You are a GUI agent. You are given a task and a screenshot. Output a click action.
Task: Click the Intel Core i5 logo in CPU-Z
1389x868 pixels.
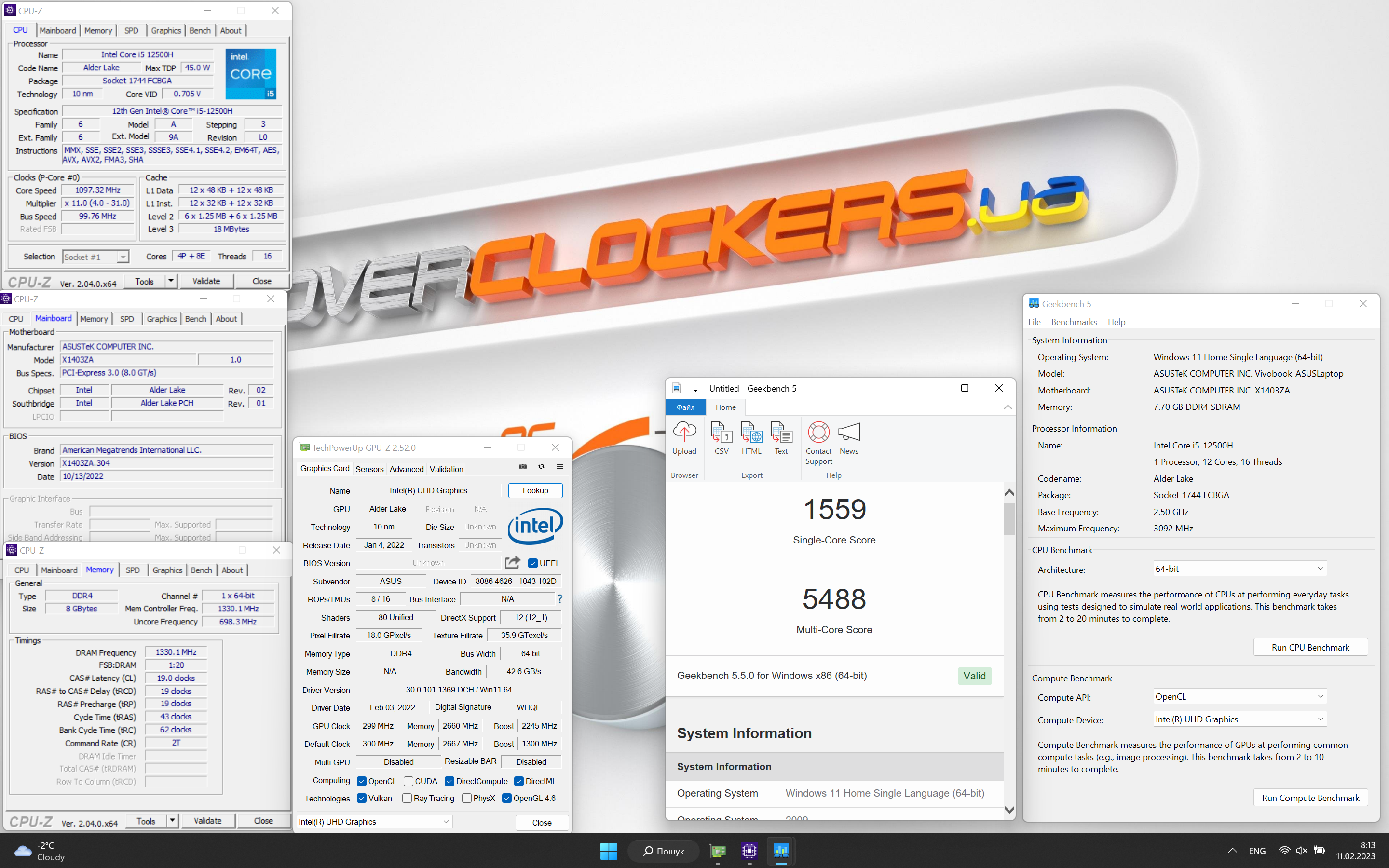[251, 74]
